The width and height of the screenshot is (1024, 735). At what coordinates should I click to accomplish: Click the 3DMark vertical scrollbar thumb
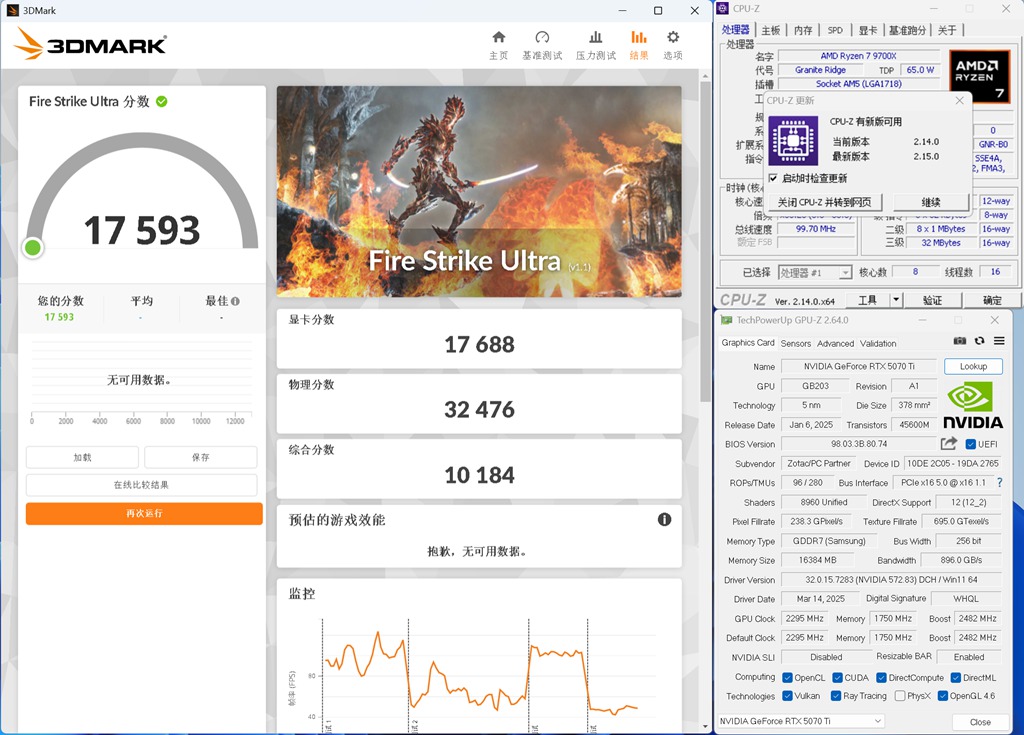705,242
